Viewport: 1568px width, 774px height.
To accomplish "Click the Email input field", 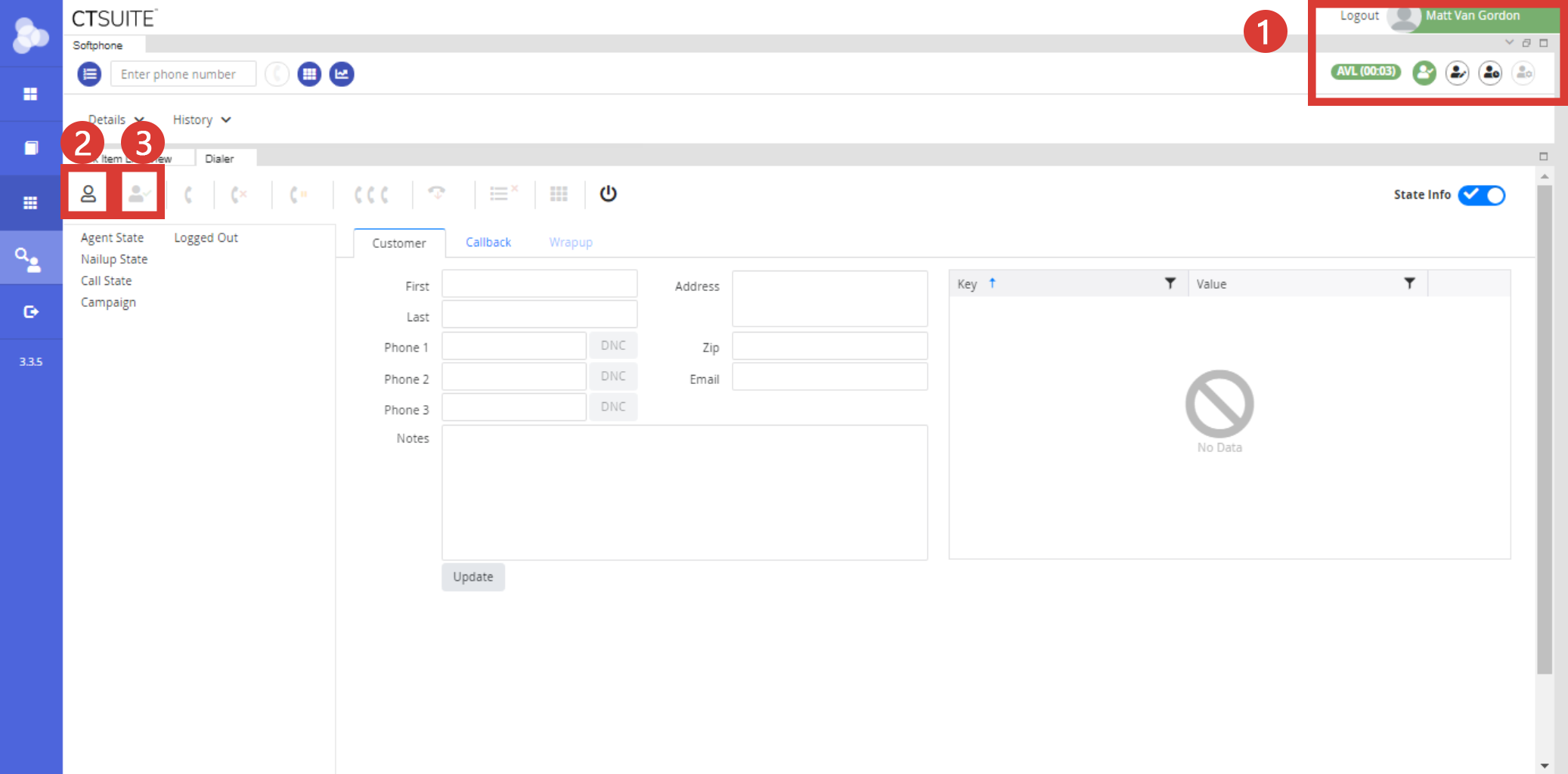I will click(830, 376).
